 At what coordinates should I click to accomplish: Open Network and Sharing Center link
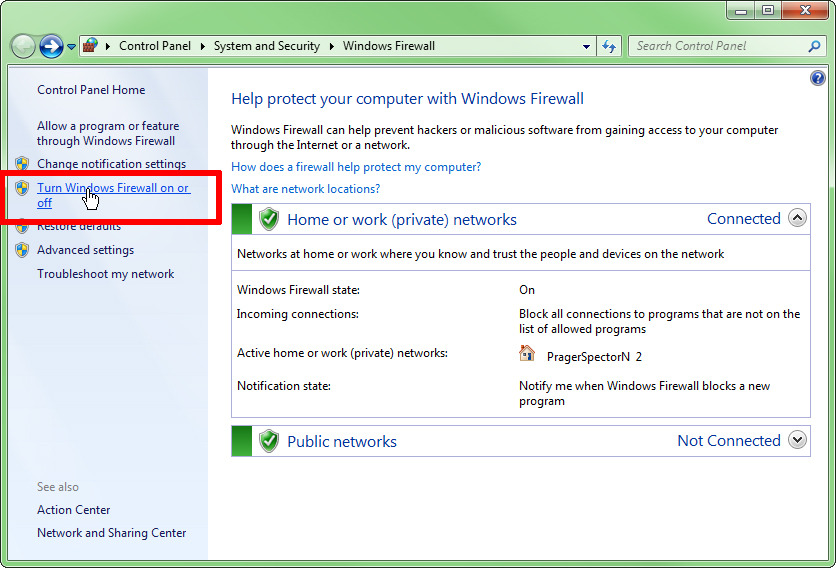[x=111, y=533]
